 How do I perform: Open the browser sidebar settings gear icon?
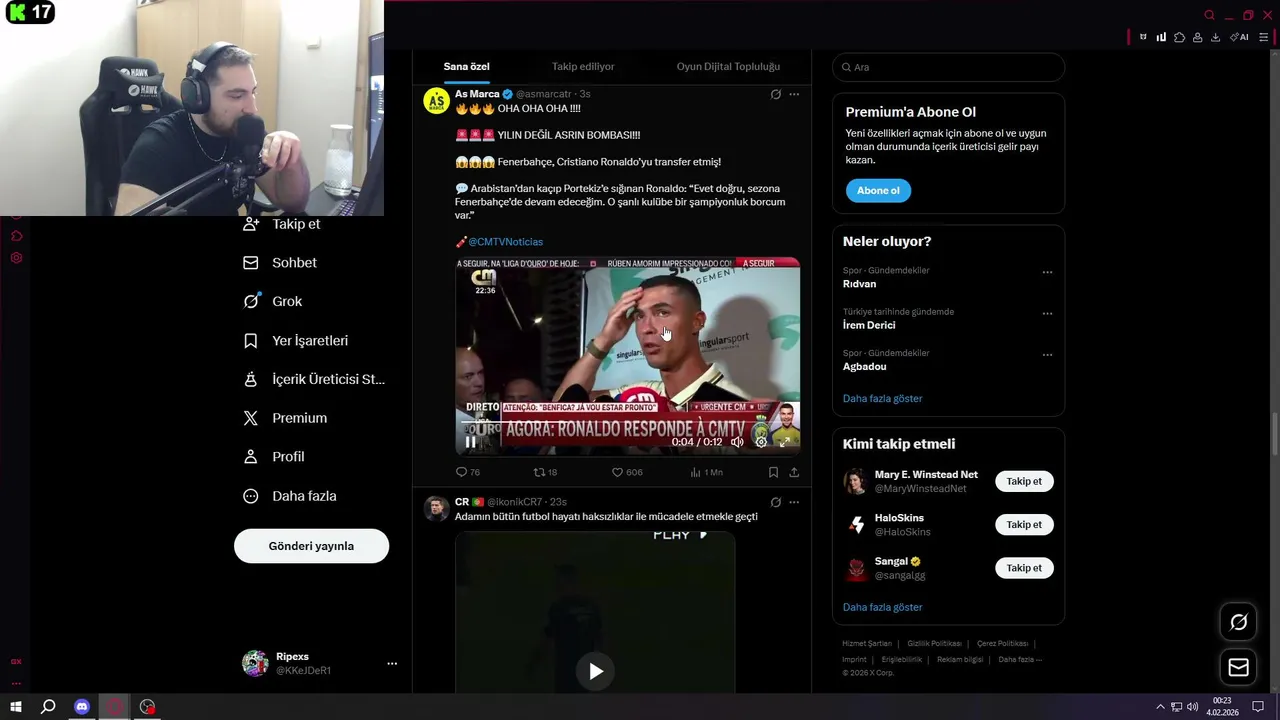(x=16, y=258)
